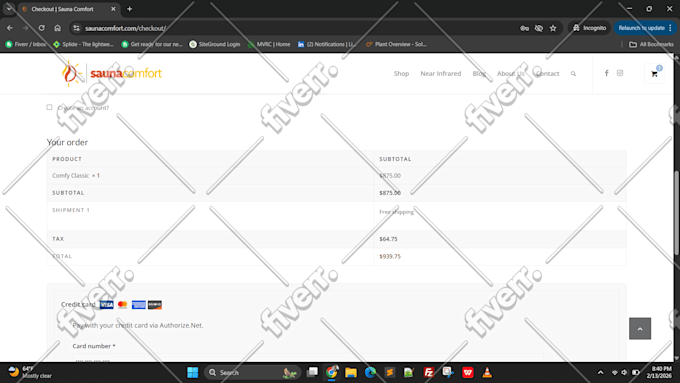Open a new browser tab
Viewport: 680px width, 383px height.
(130, 9)
